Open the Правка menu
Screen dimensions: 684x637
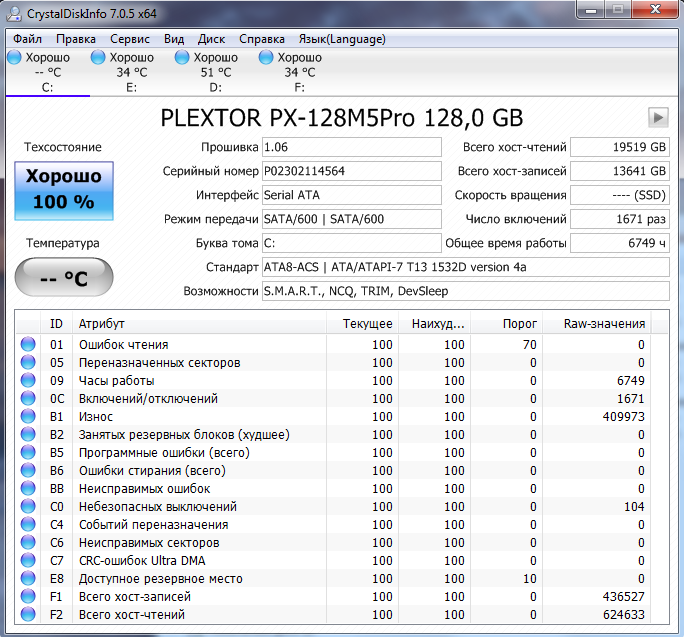pos(76,39)
